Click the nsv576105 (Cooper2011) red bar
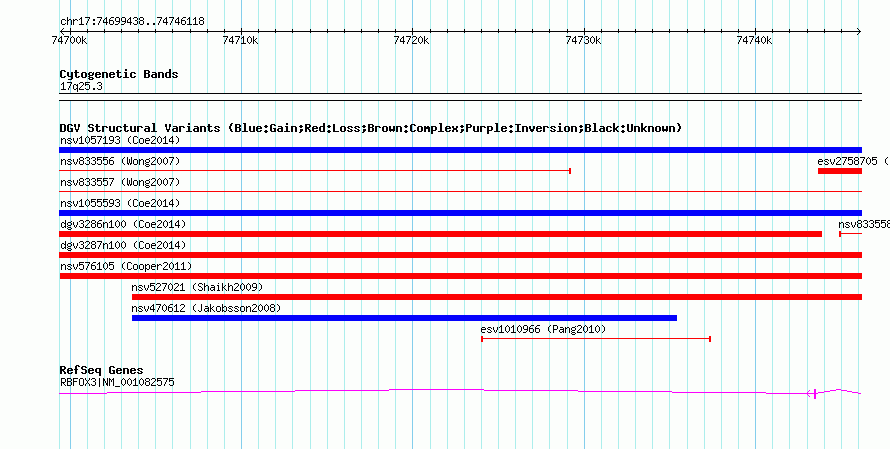This screenshot has height=449, width=890. pos(460,276)
